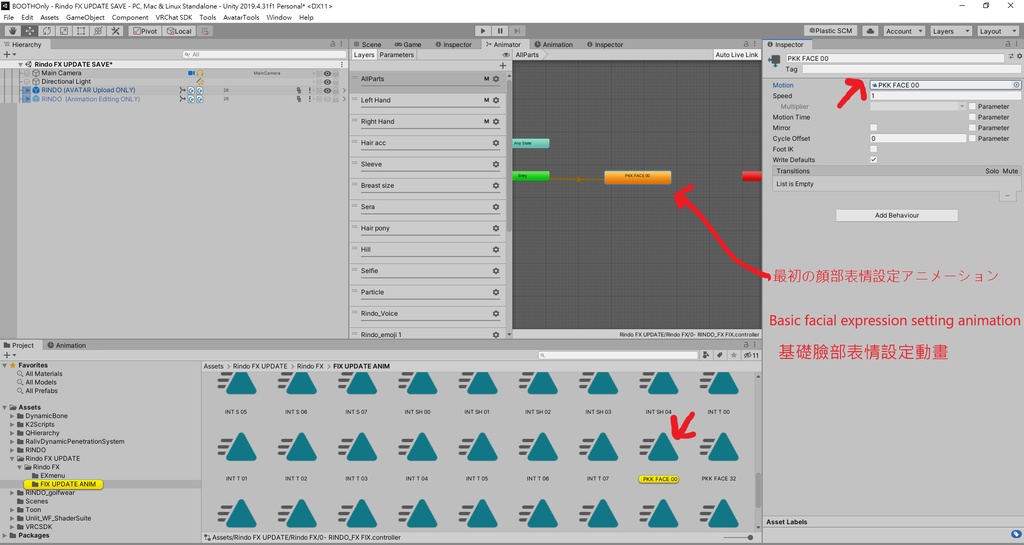Viewport: 1024px width, 545px height.
Task: Open the Layout dropdown
Action: [997, 31]
